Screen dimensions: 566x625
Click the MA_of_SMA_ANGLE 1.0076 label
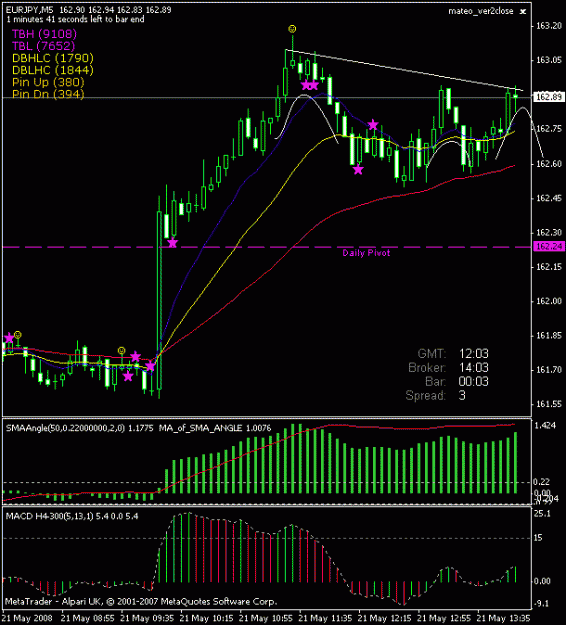(x=215, y=428)
